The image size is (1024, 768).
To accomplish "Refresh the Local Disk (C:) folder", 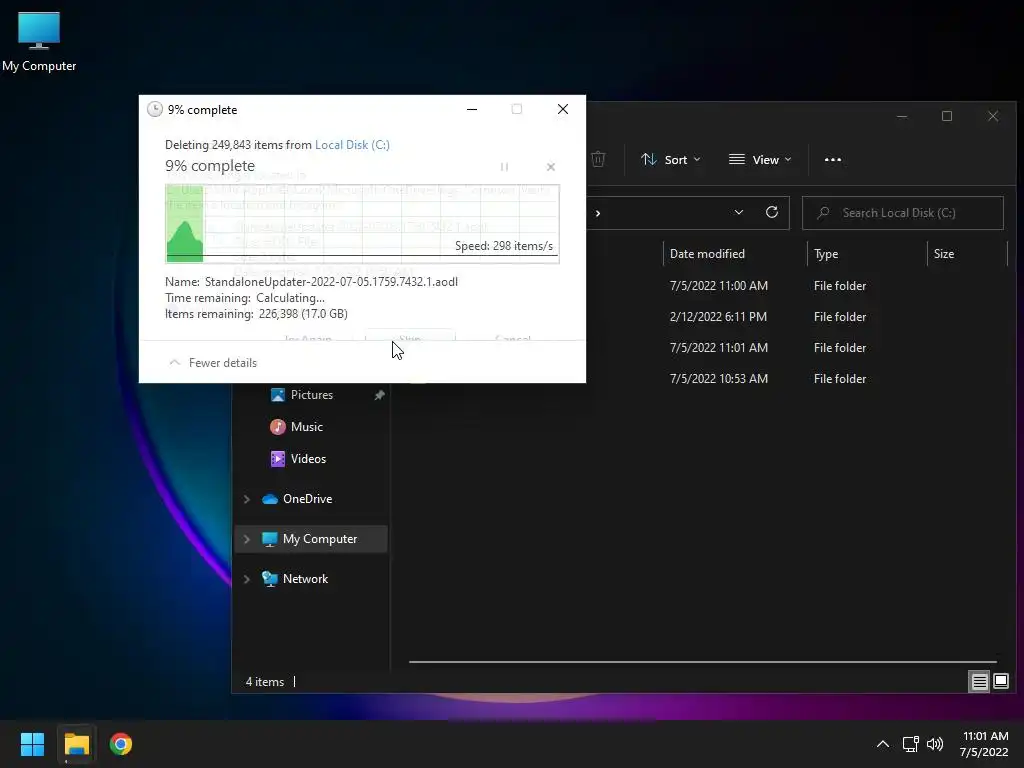I will pos(772,212).
